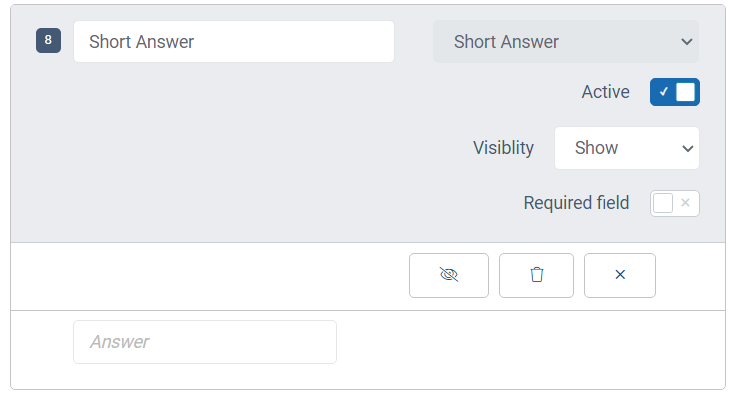Click the chevron arrow of question type selector
The width and height of the screenshot is (733, 398).
686,42
